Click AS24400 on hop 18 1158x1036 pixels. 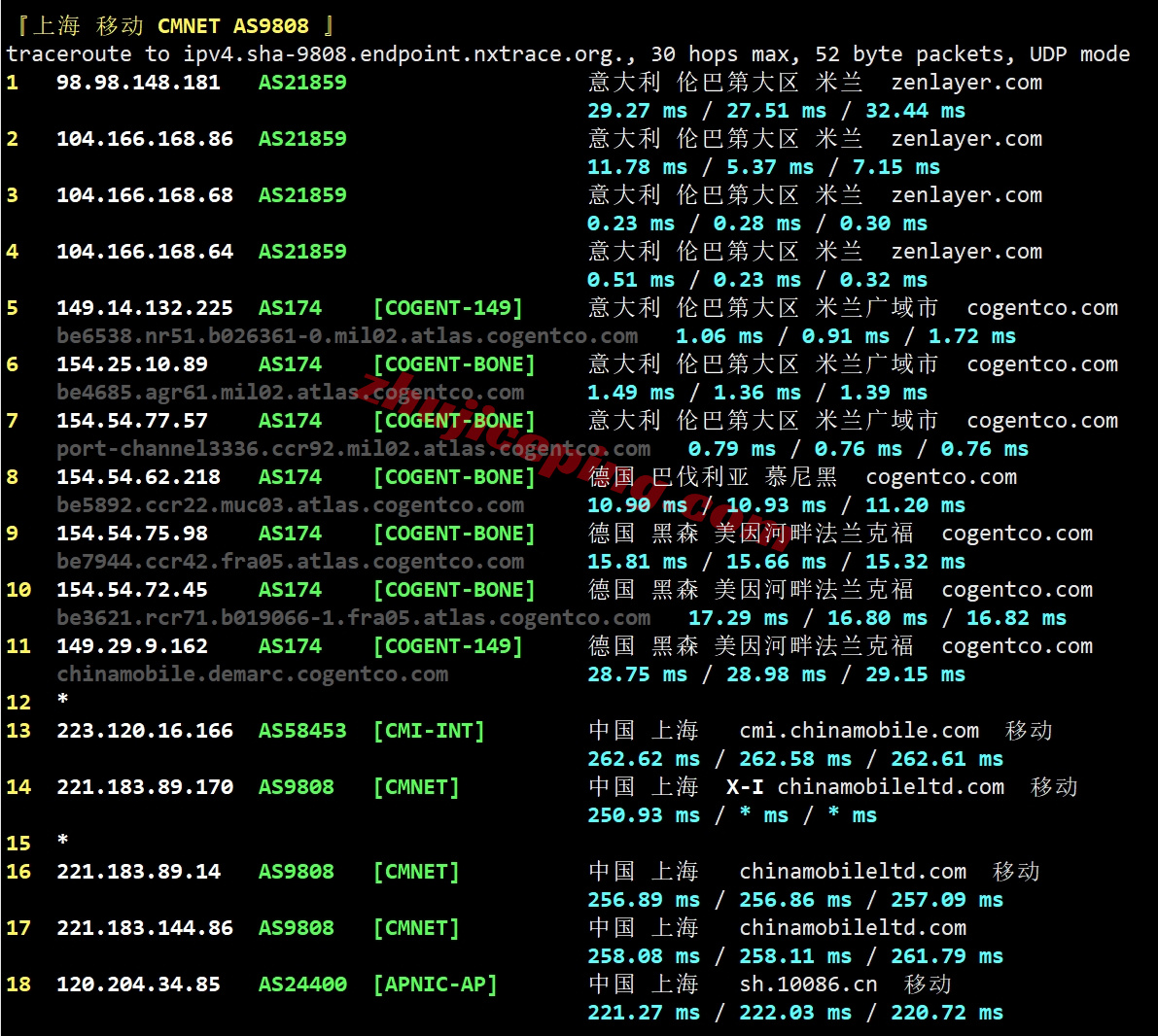pos(302,984)
